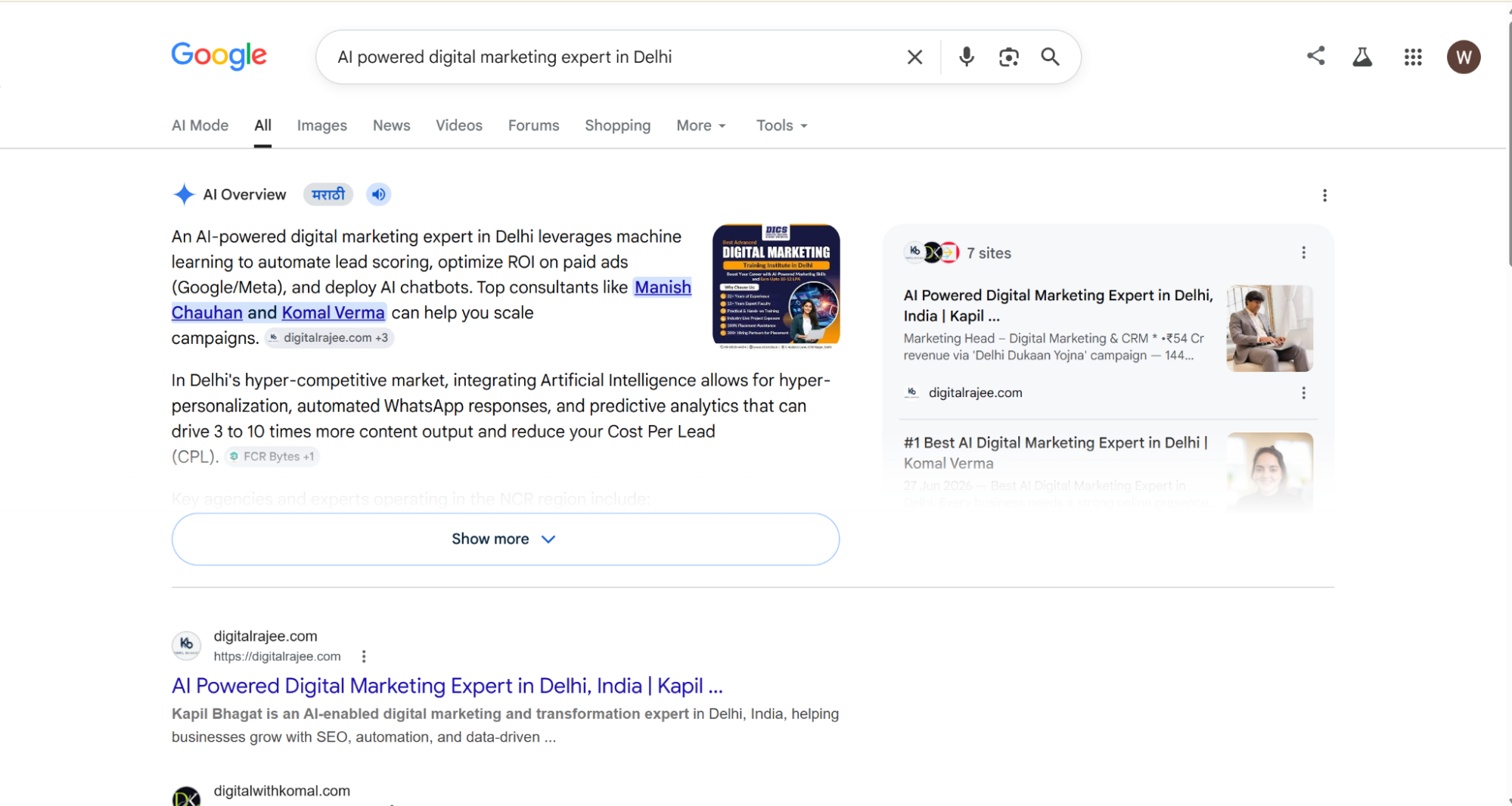
Task: Expand the More search filters dropdown
Action: point(701,126)
